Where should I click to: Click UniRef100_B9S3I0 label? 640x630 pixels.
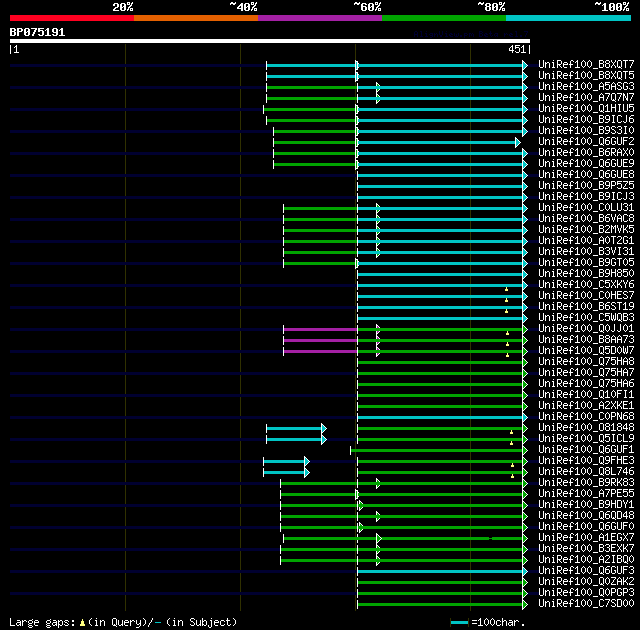pos(586,131)
